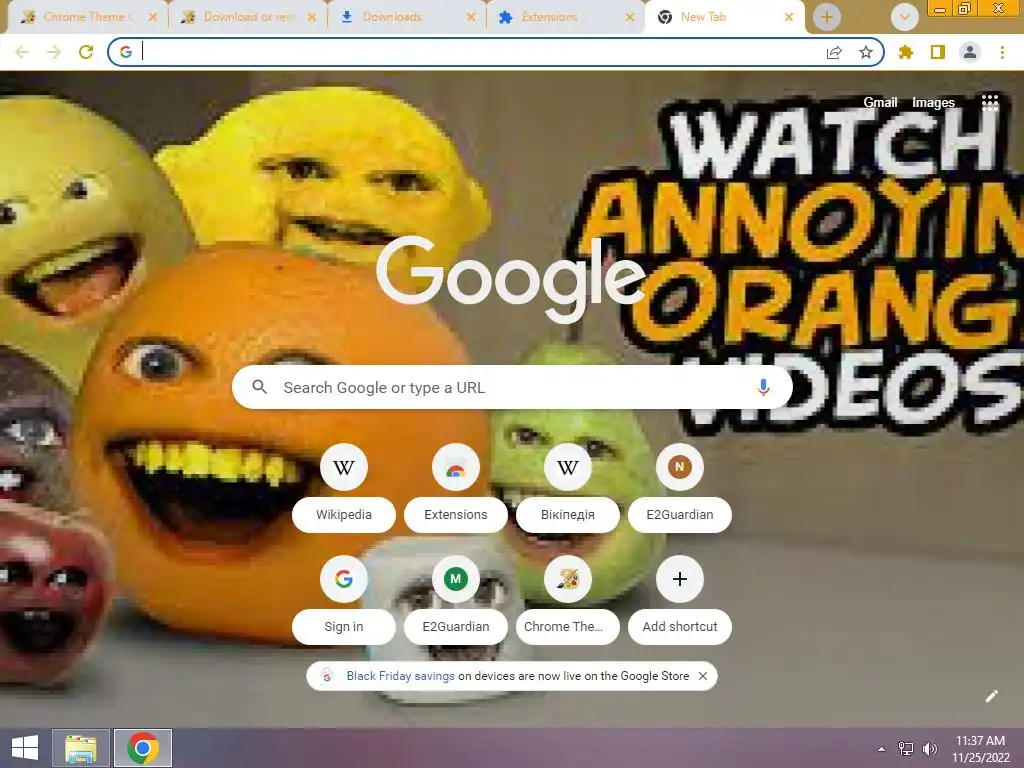This screenshot has height=768, width=1024.
Task: Open the Extensions puzzle icon in toolbar
Action: [906, 52]
